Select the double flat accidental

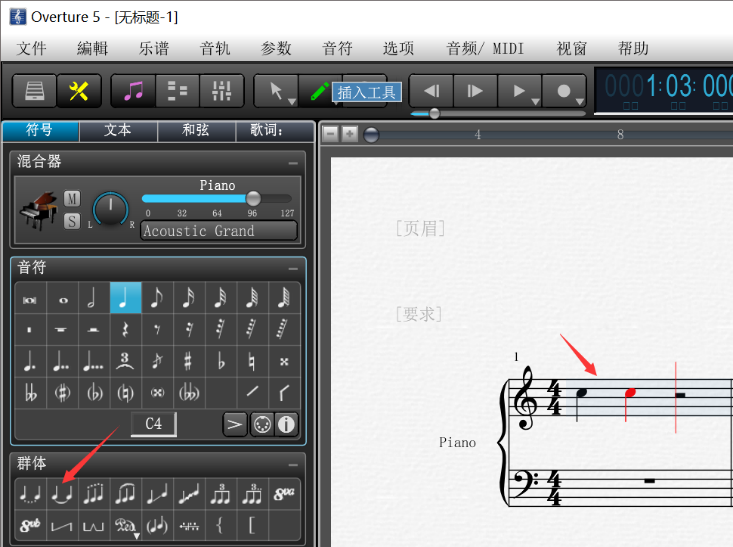click(x=31, y=393)
